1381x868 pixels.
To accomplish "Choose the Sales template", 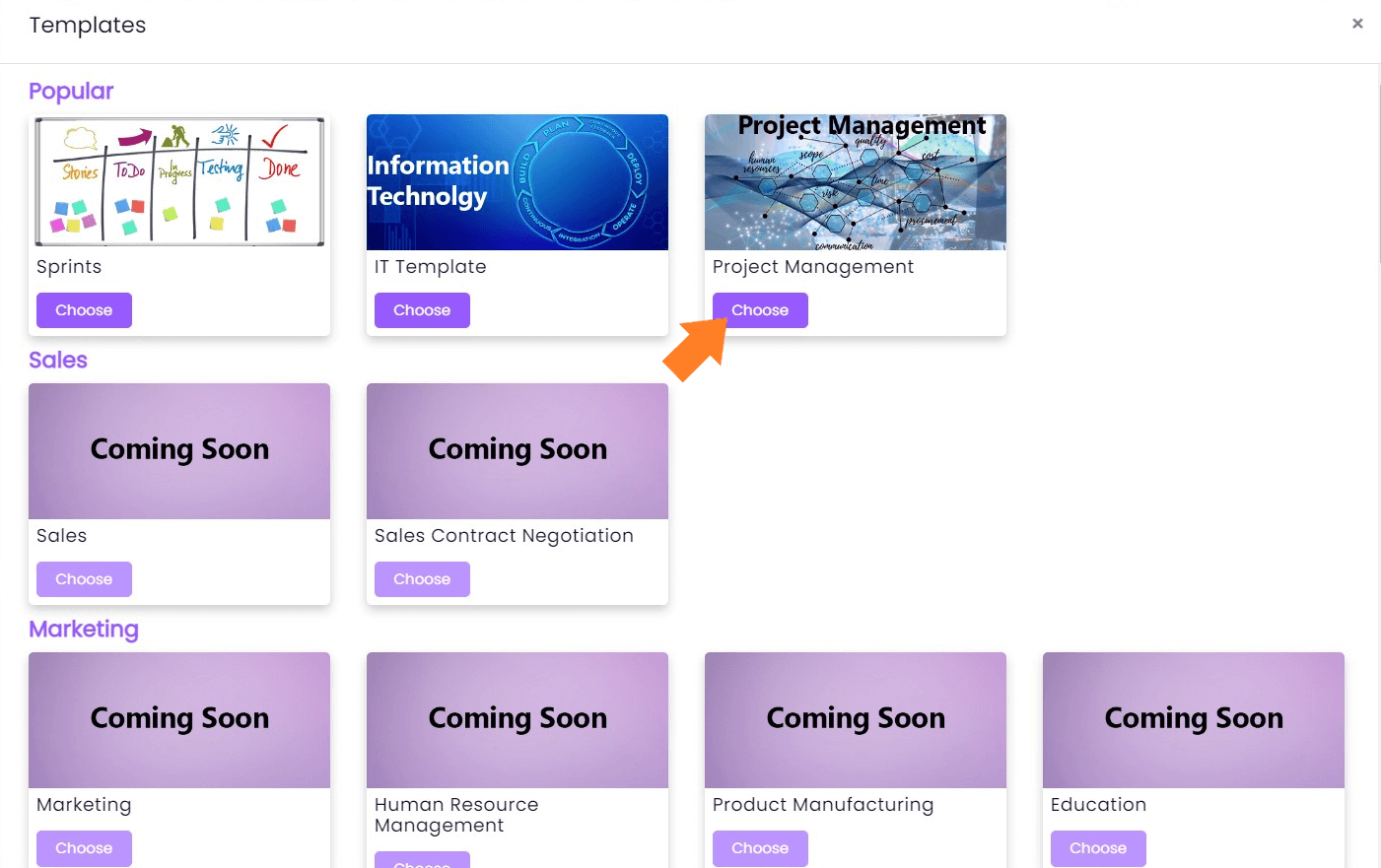I will 84,579.
